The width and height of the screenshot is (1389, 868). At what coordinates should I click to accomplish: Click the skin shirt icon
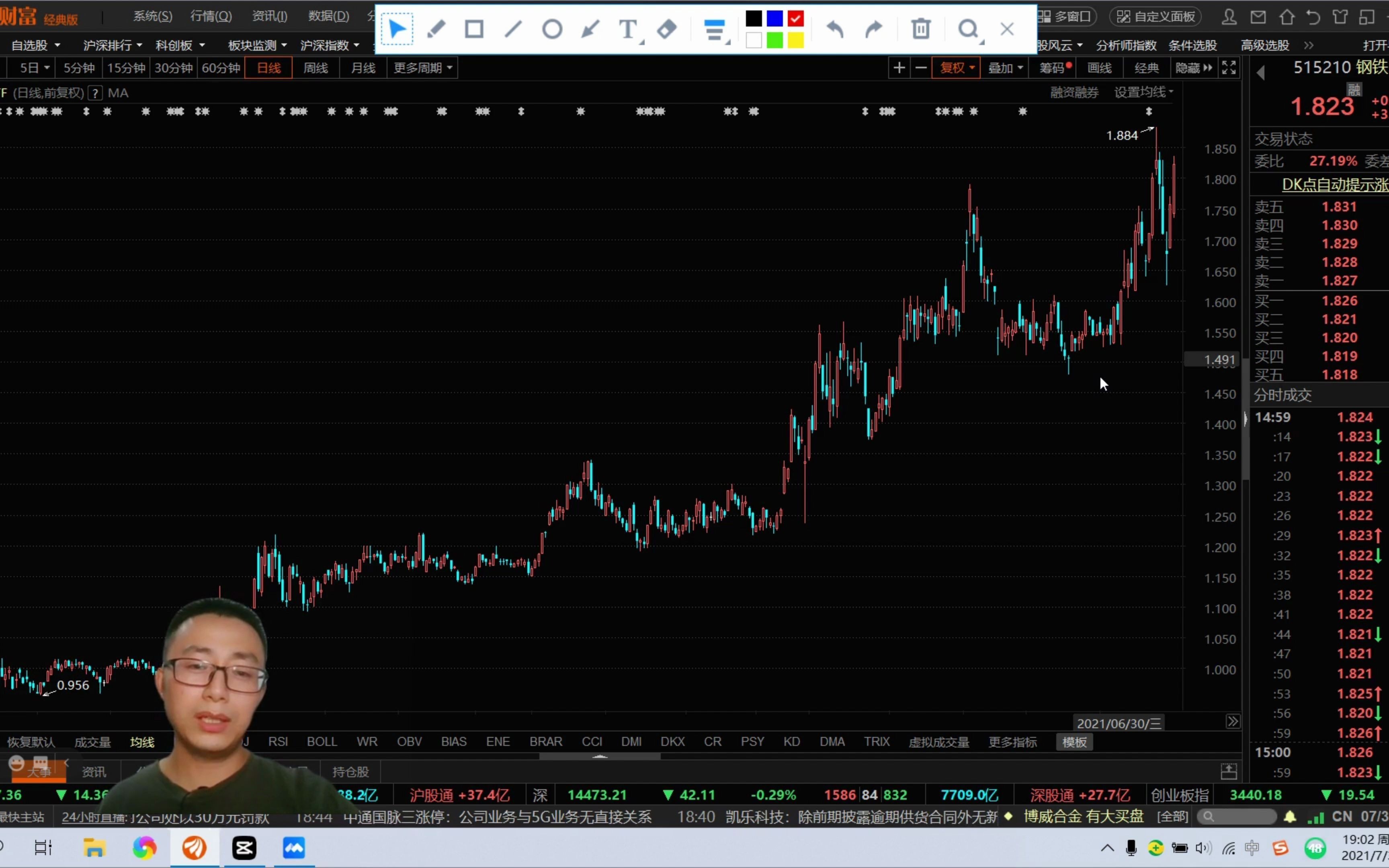[1340, 16]
